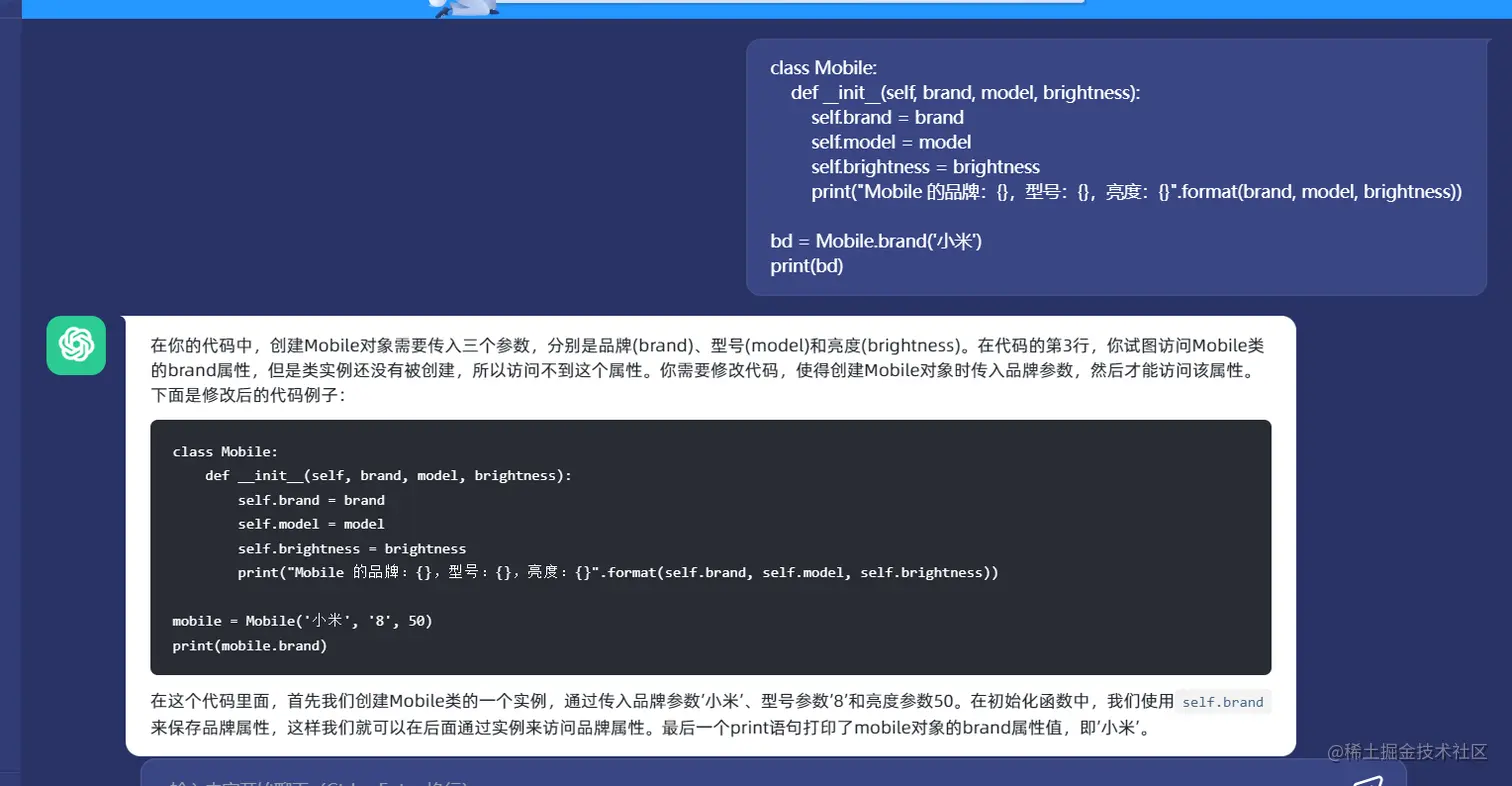Click the inline code 'self.brand' tag
1512x786 pixels.
click(x=1222, y=702)
